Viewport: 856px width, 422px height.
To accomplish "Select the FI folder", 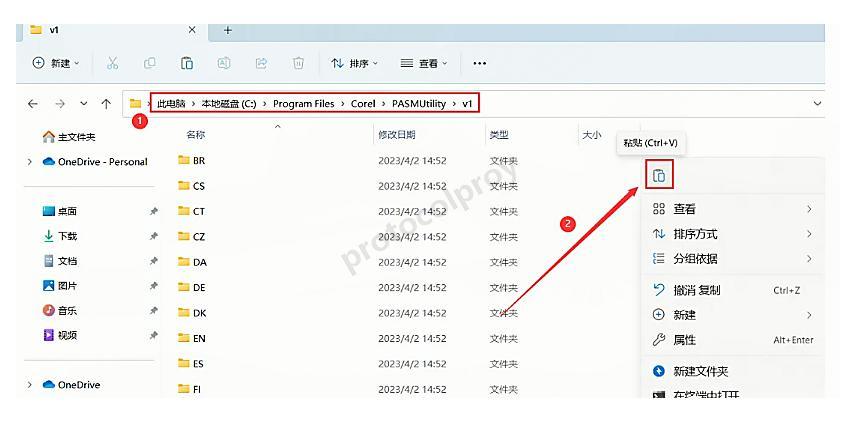I will coord(189,389).
